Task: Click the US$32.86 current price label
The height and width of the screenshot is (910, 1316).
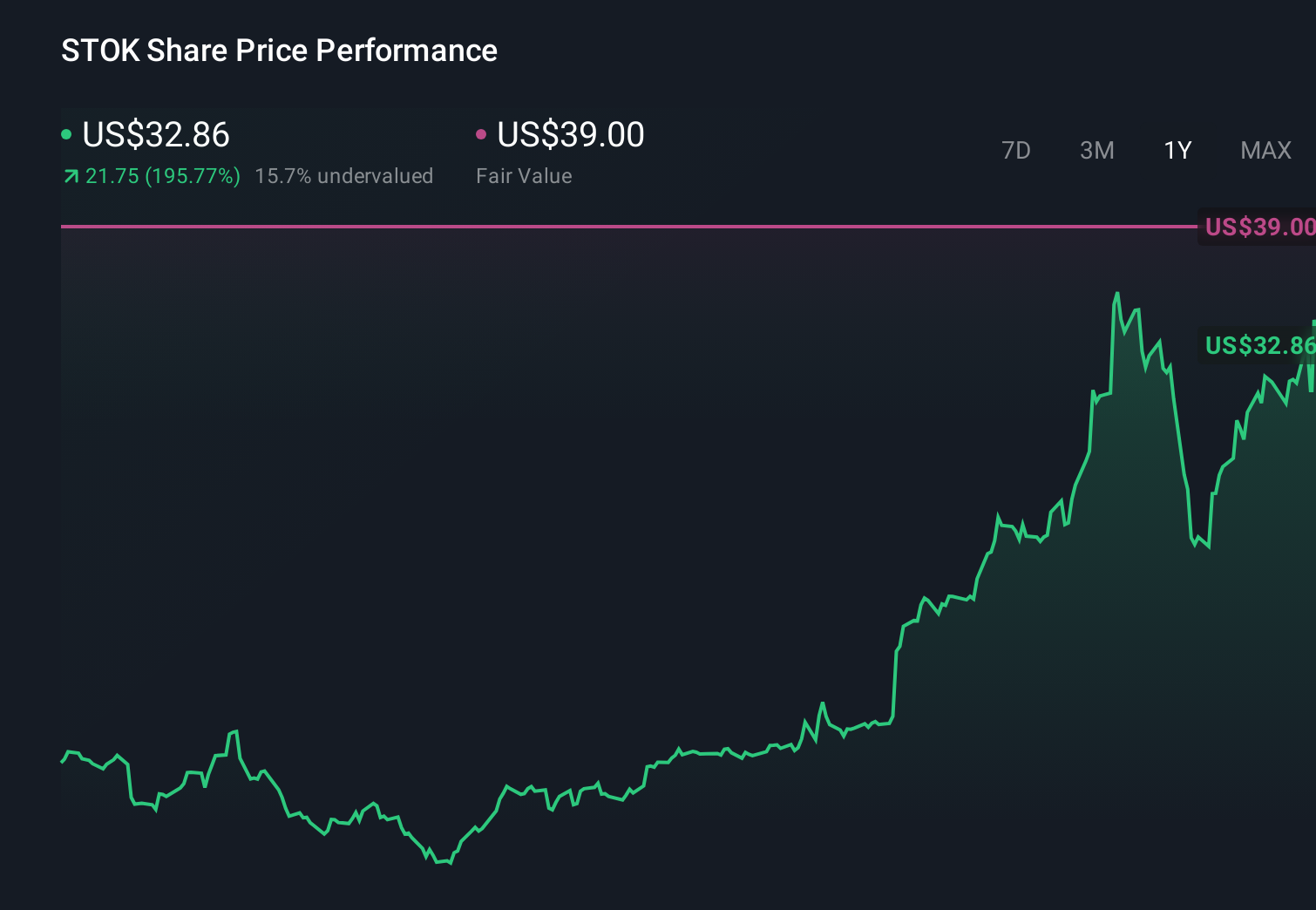Action: [x=1258, y=345]
